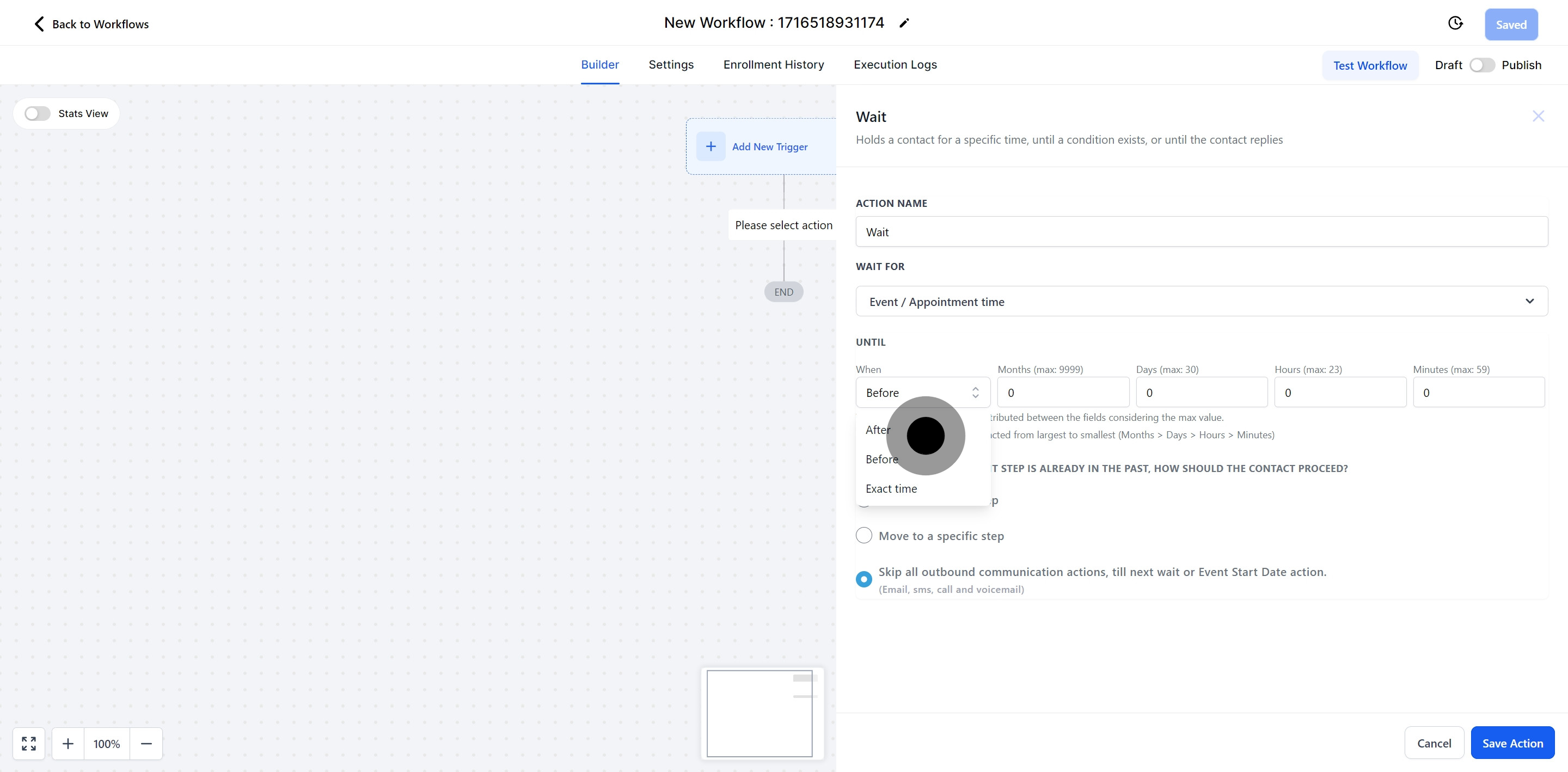Zoom in using the plus icon
The height and width of the screenshot is (772, 1568).
coord(68,743)
